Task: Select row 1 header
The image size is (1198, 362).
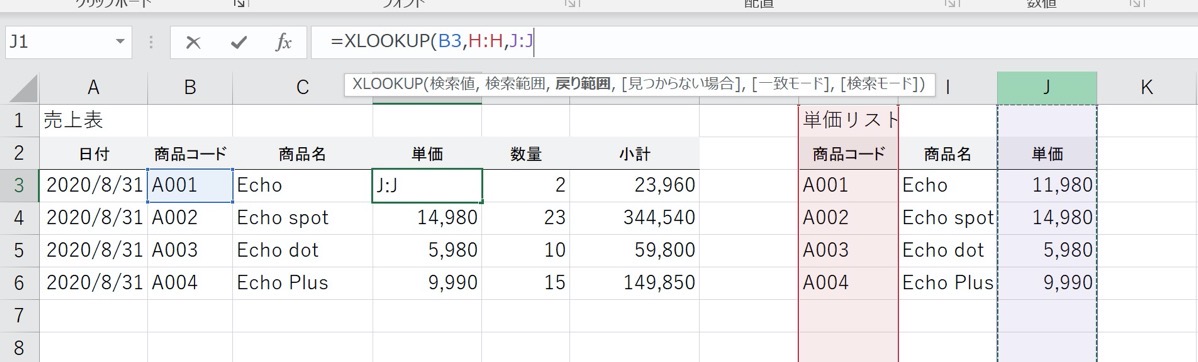Action: 20,120
